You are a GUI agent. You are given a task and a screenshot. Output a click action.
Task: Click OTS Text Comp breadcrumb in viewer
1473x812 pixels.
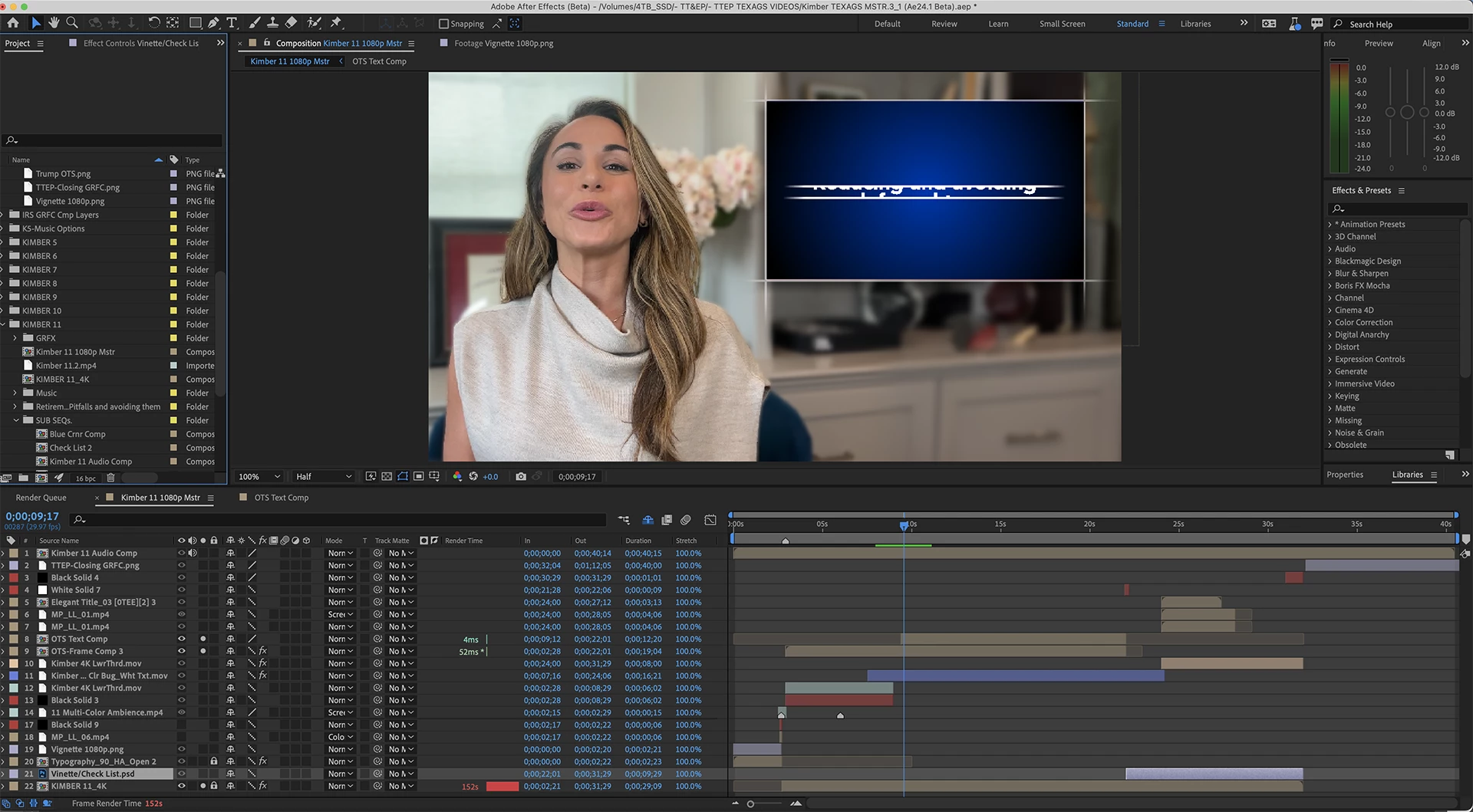tap(379, 61)
